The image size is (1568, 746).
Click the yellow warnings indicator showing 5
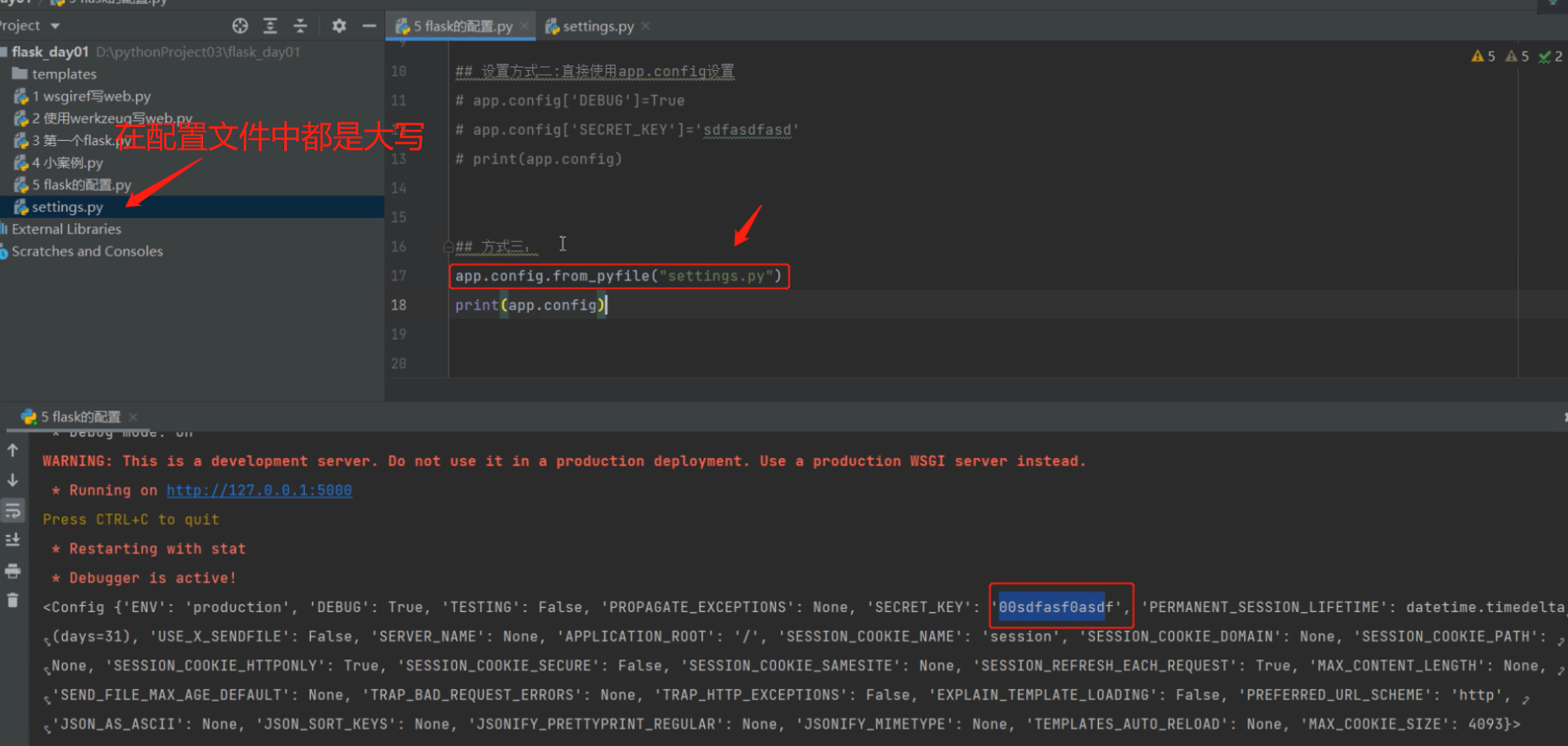pos(1482,56)
